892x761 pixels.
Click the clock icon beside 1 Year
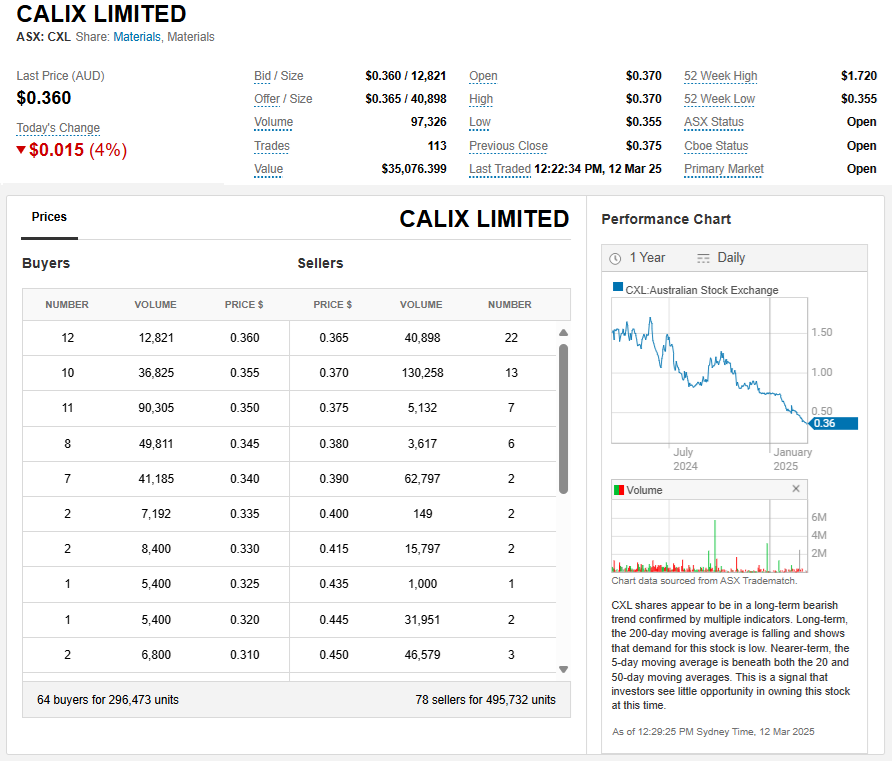[615, 258]
